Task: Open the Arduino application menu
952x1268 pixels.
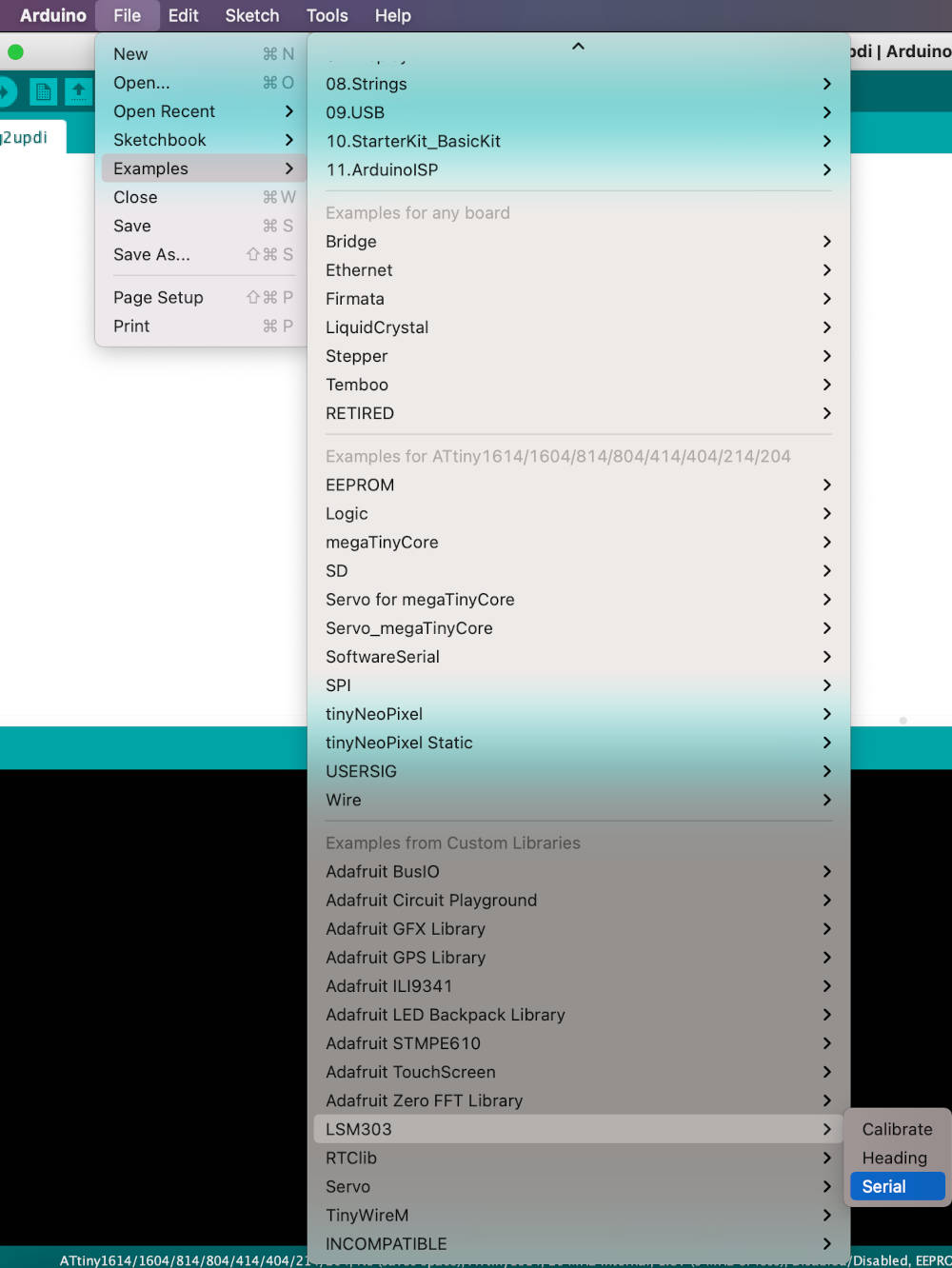Action: tap(53, 15)
